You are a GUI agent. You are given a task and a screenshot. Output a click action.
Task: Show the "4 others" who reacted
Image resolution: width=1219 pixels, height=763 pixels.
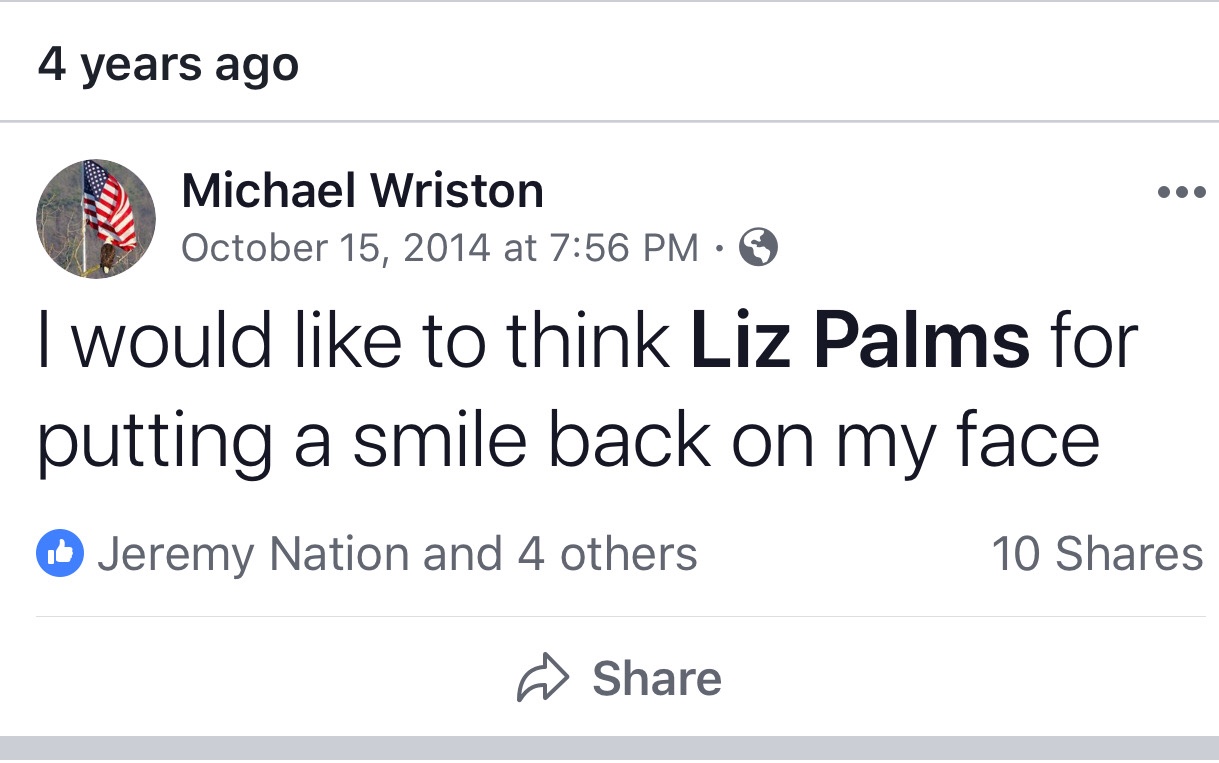click(x=607, y=554)
